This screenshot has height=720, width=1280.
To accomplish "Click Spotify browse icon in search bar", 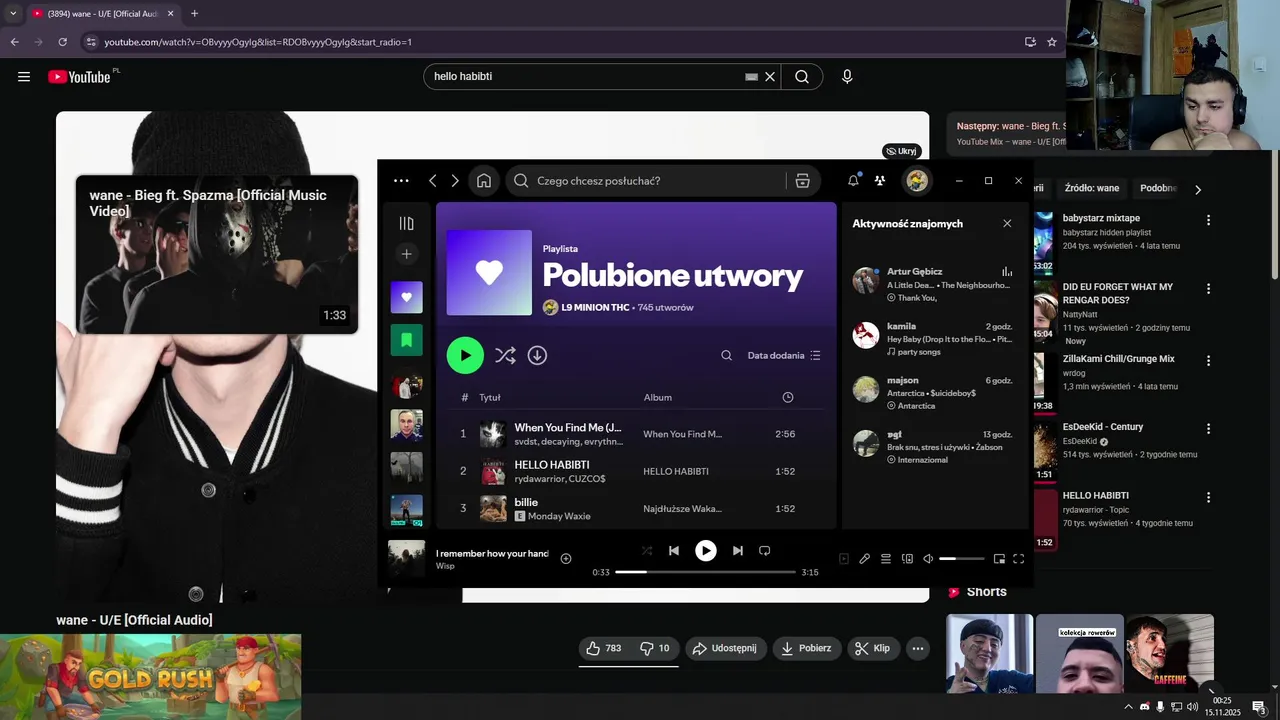I will click(x=802, y=181).
